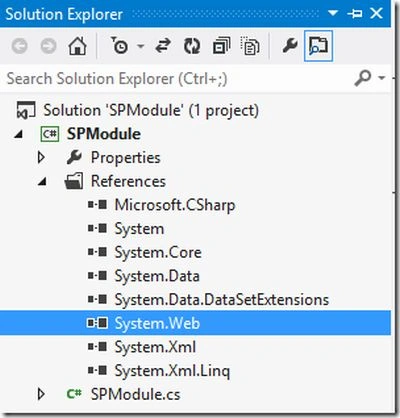Refresh the Solution Explorer tree
The image size is (400, 418).
[x=192, y=46]
